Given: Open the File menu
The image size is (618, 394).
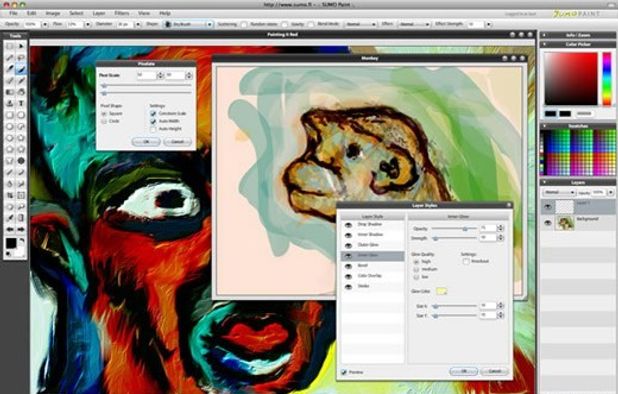Looking at the screenshot, I should 13,13.
